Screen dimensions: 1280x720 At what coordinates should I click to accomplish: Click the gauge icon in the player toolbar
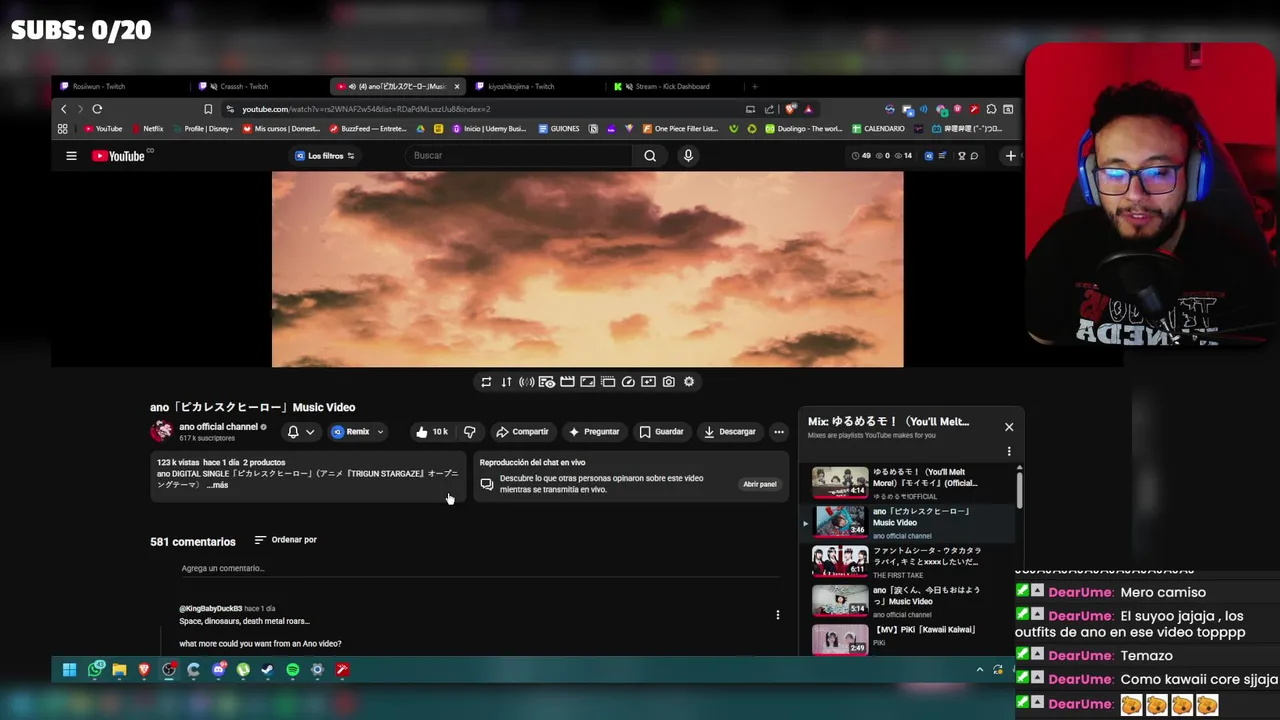click(628, 382)
